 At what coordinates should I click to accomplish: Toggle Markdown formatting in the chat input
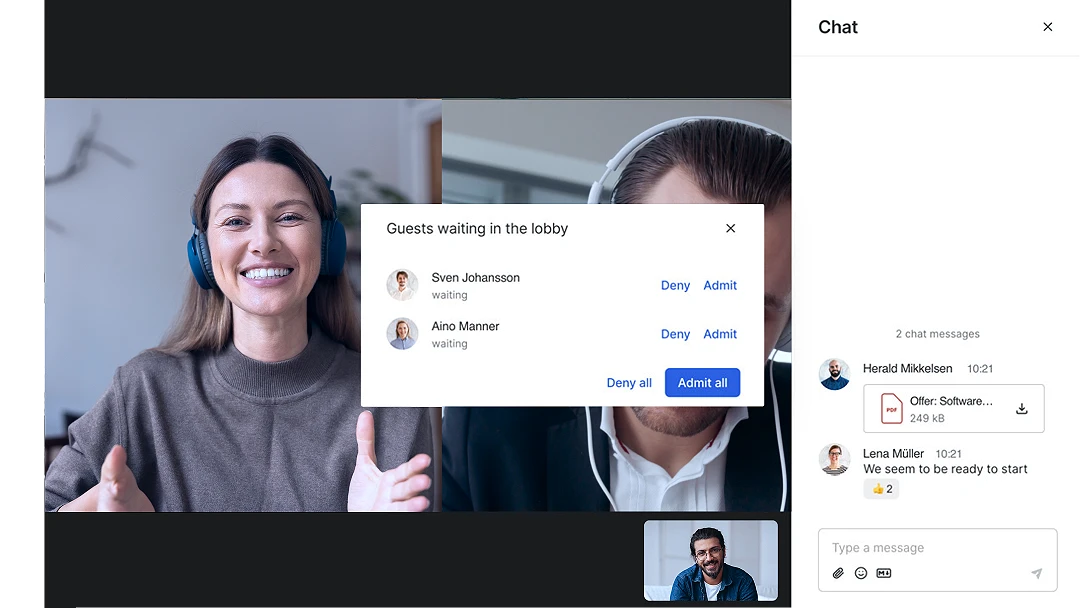pos(883,573)
